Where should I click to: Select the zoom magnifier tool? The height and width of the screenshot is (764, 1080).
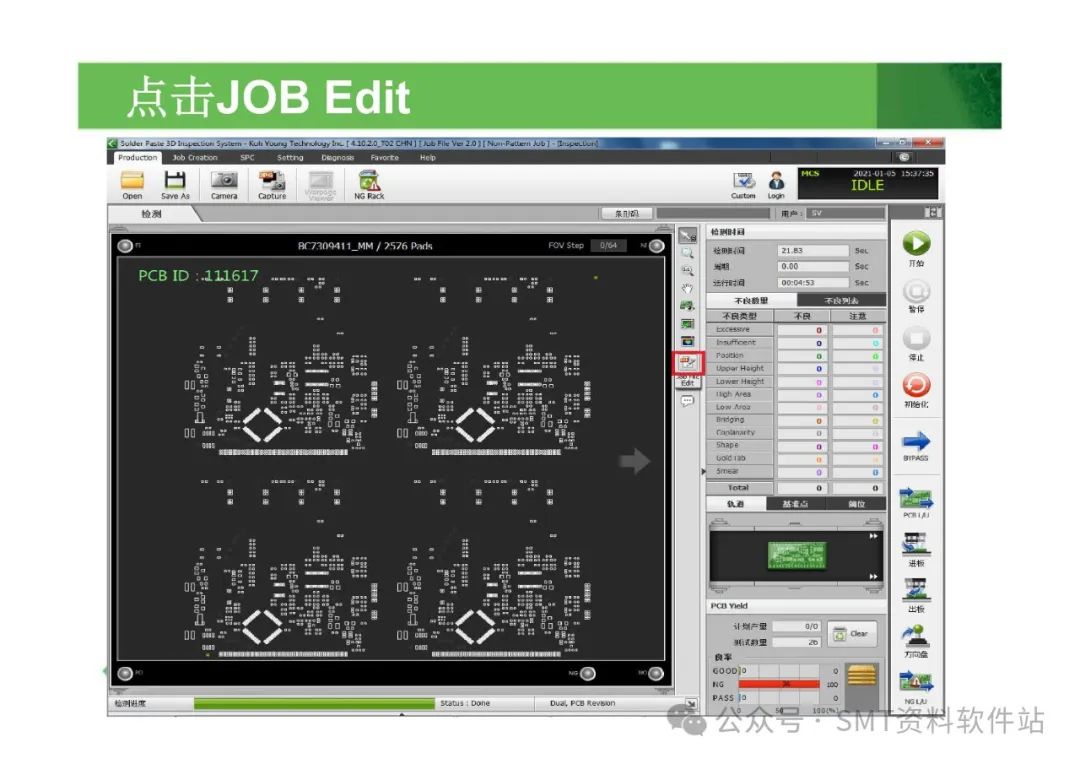pos(687,254)
